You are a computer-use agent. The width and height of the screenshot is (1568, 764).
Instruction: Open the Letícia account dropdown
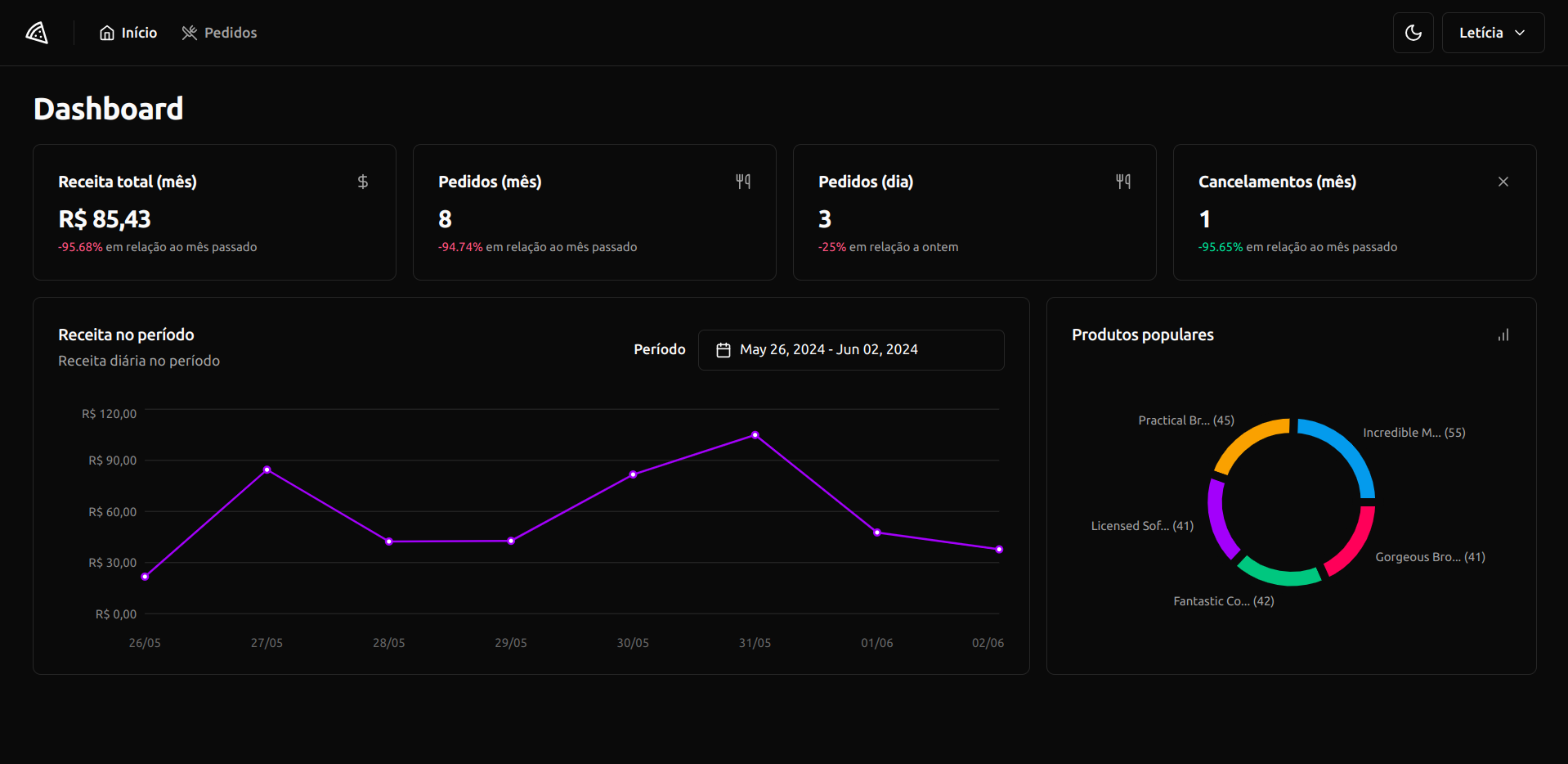click(1493, 33)
